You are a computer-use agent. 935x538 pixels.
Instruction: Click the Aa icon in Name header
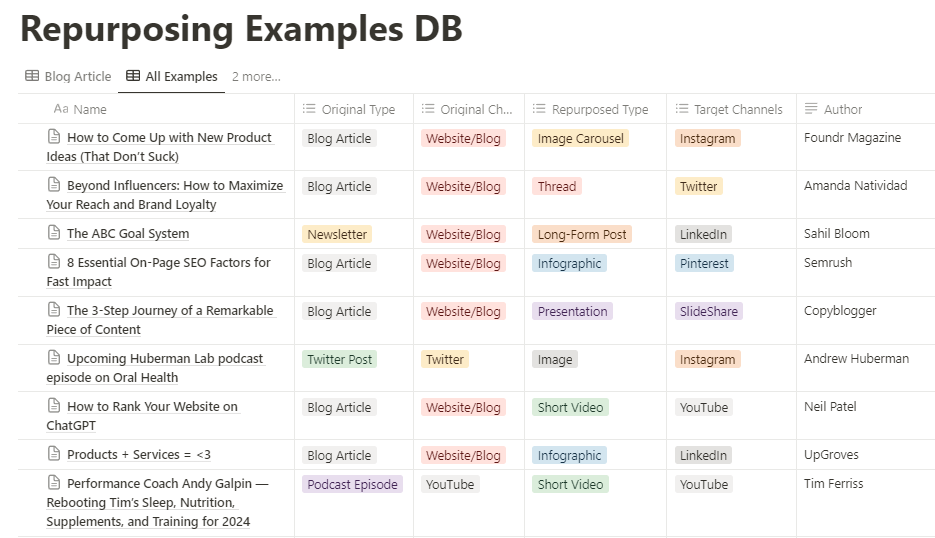coord(61,109)
